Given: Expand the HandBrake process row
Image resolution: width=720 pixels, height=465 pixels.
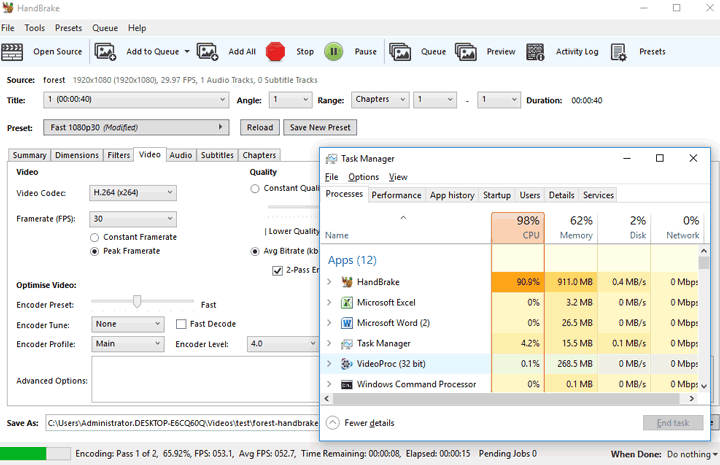Looking at the screenshot, I should 329,282.
